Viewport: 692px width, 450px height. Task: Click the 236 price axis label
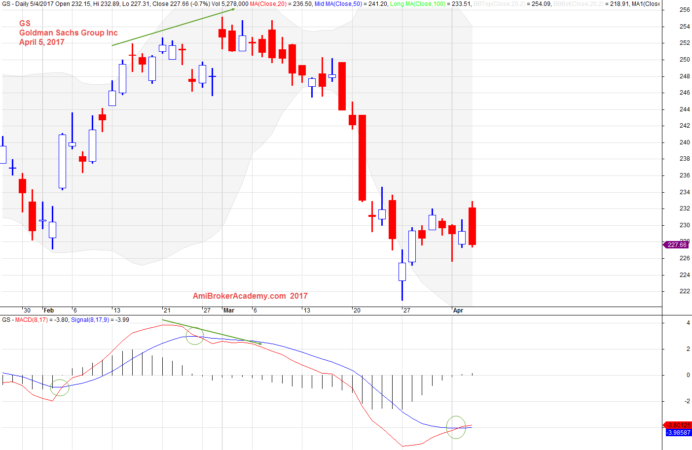click(684, 176)
